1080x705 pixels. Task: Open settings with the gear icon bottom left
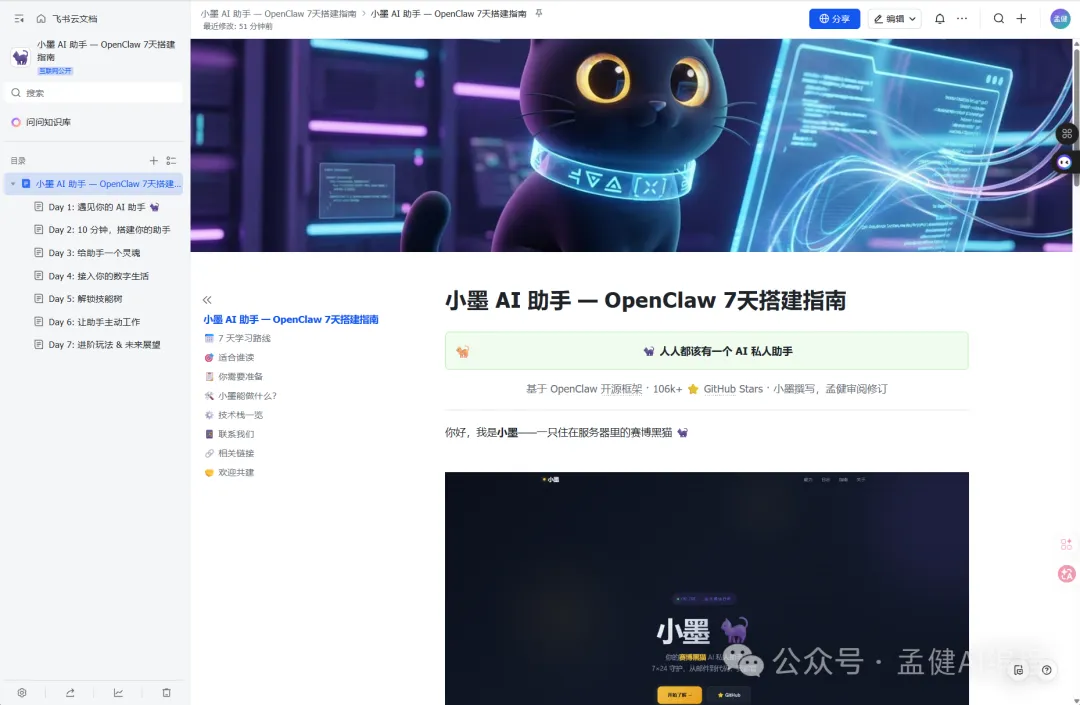(22, 692)
